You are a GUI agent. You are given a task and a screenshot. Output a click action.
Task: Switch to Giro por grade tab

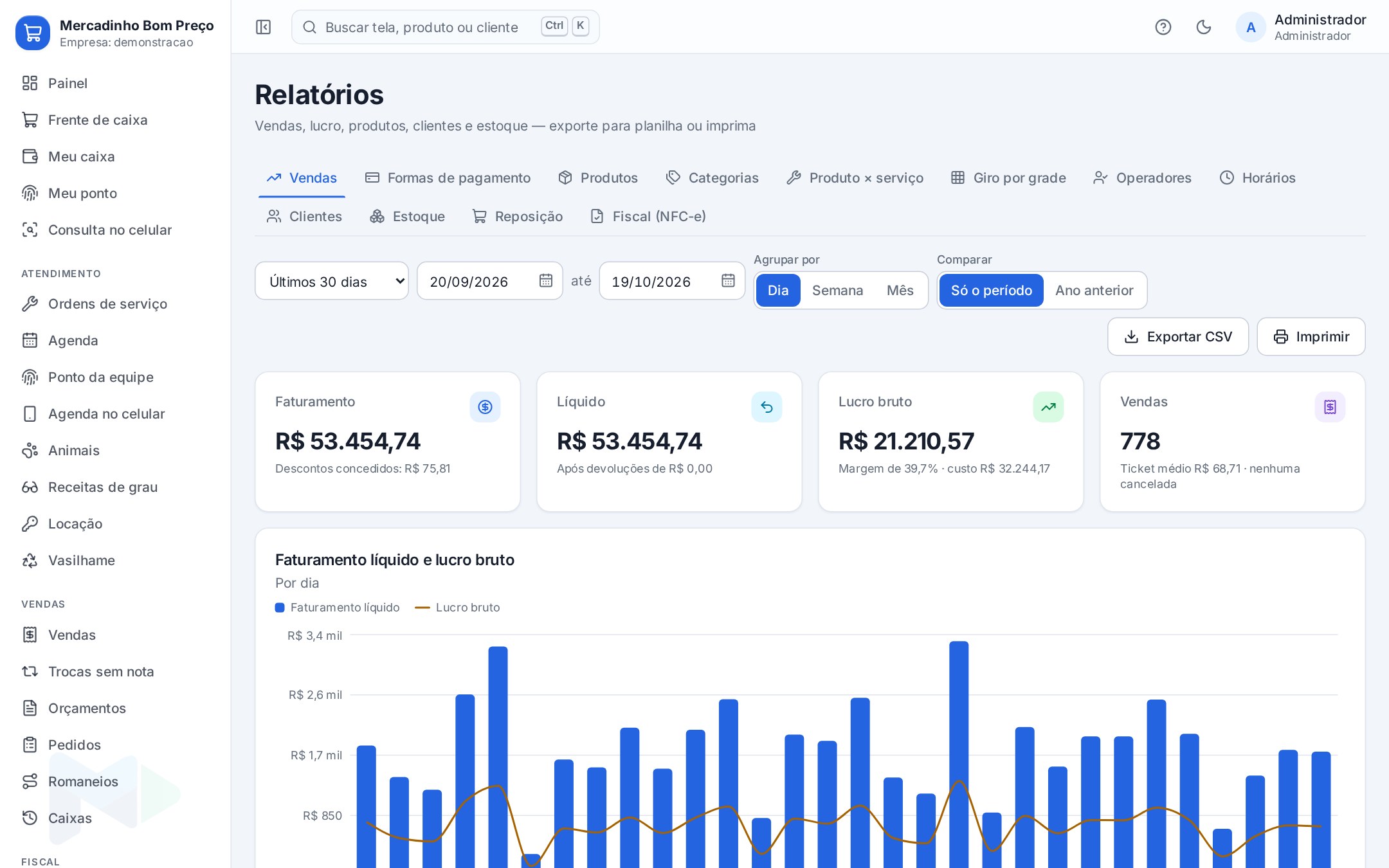pyautogui.click(x=1008, y=177)
